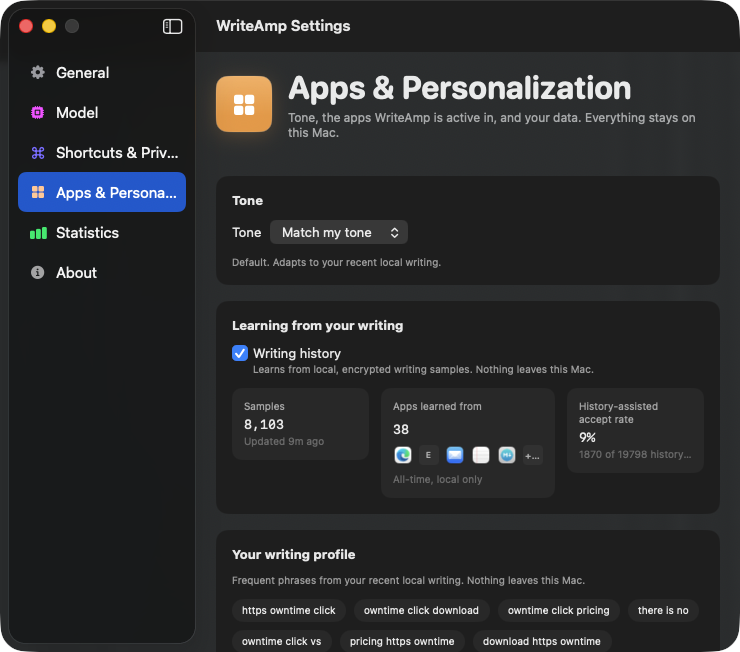The image size is (740, 652).
Task: Click the 'there is no' phrase chip
Action: point(663,610)
